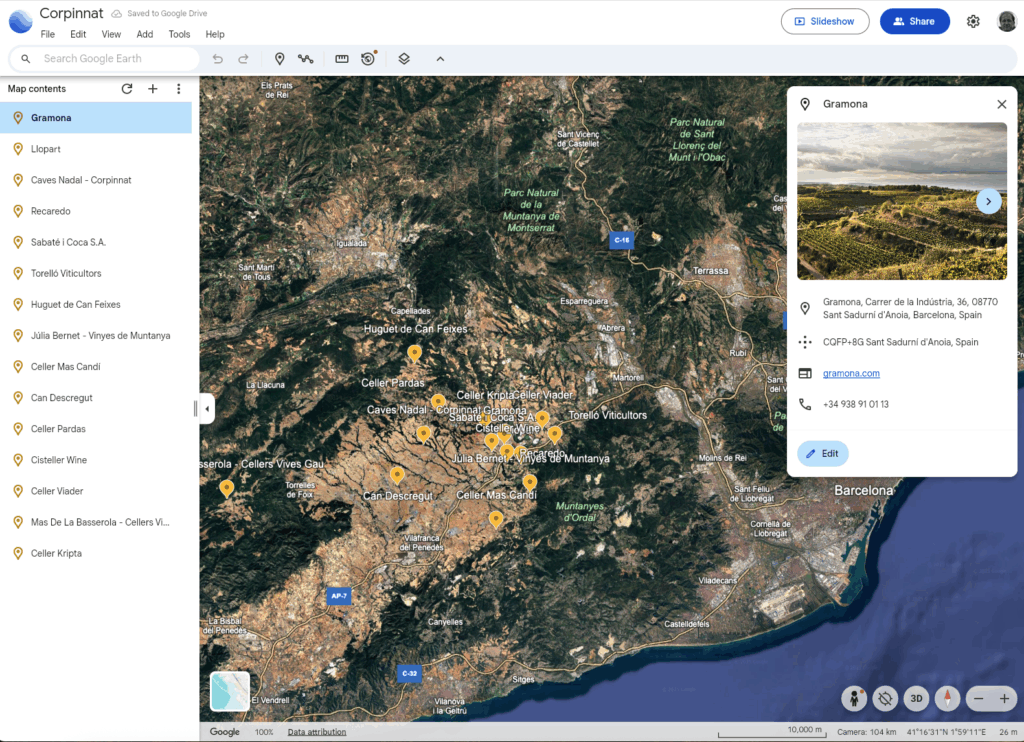Open the File menu
1024x742 pixels.
pyautogui.click(x=48, y=35)
